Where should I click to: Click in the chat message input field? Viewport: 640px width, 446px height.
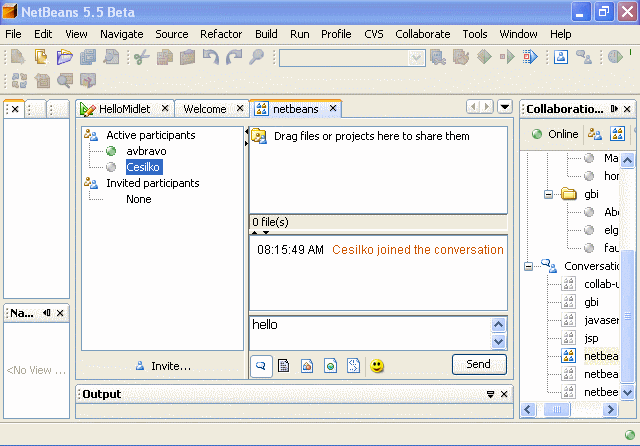(x=370, y=333)
